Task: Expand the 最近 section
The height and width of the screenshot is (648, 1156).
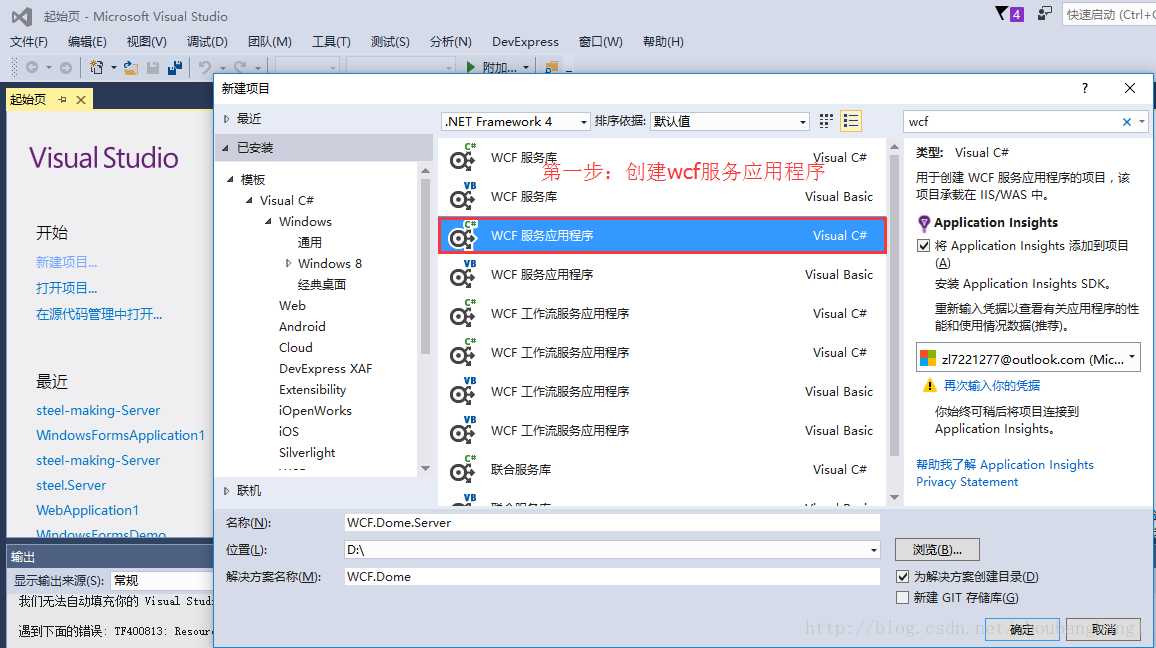Action: coord(226,119)
